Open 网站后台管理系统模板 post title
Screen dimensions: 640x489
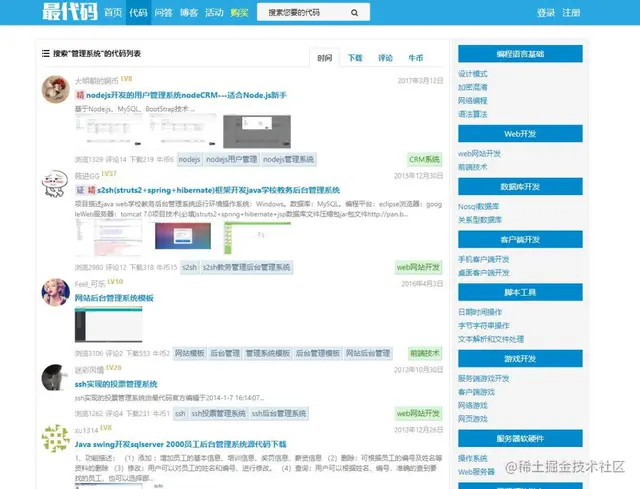click(114, 298)
